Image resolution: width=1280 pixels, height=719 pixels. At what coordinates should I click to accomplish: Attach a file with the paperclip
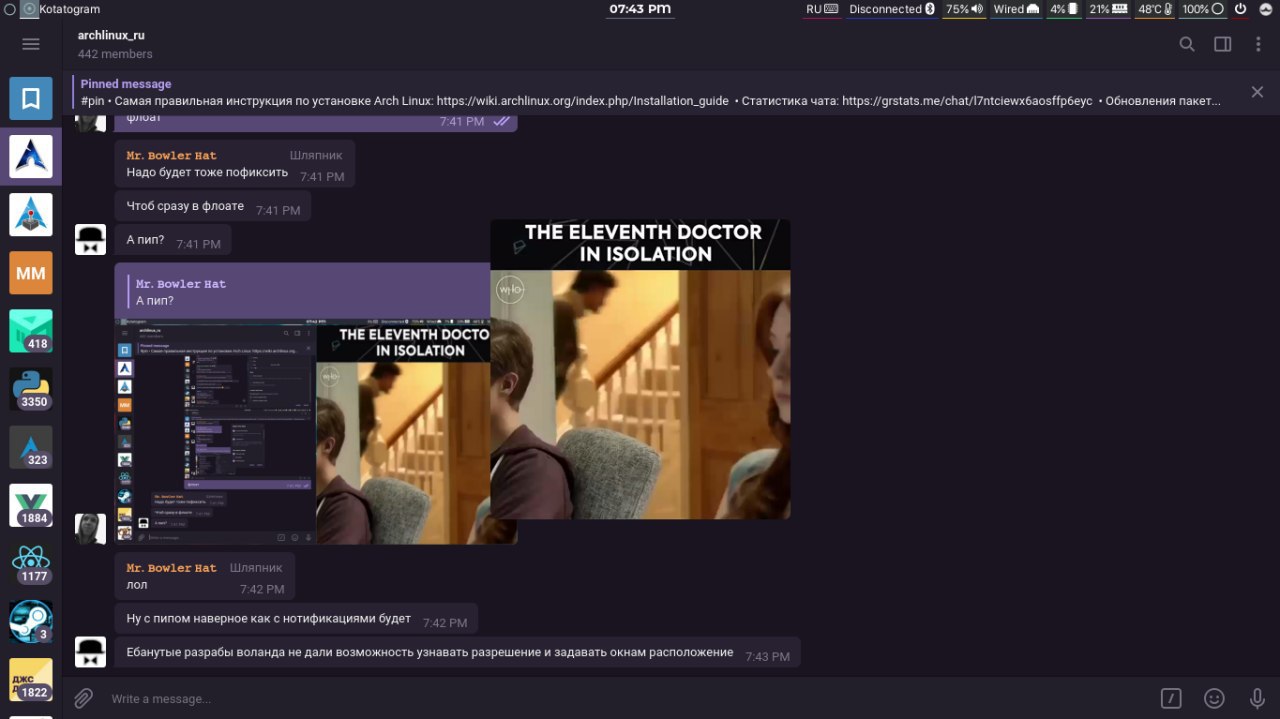click(83, 698)
